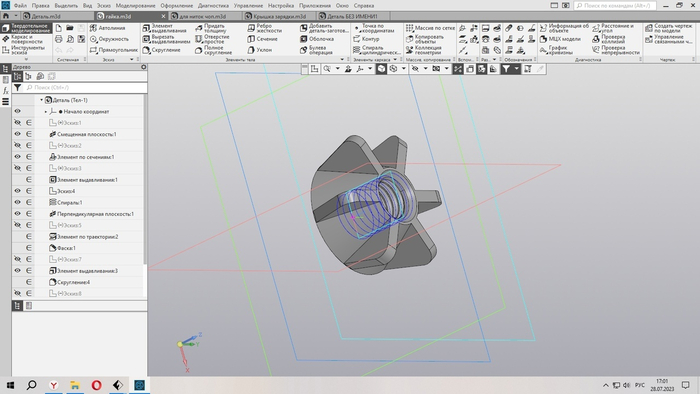Click the tree search field

(85, 87)
